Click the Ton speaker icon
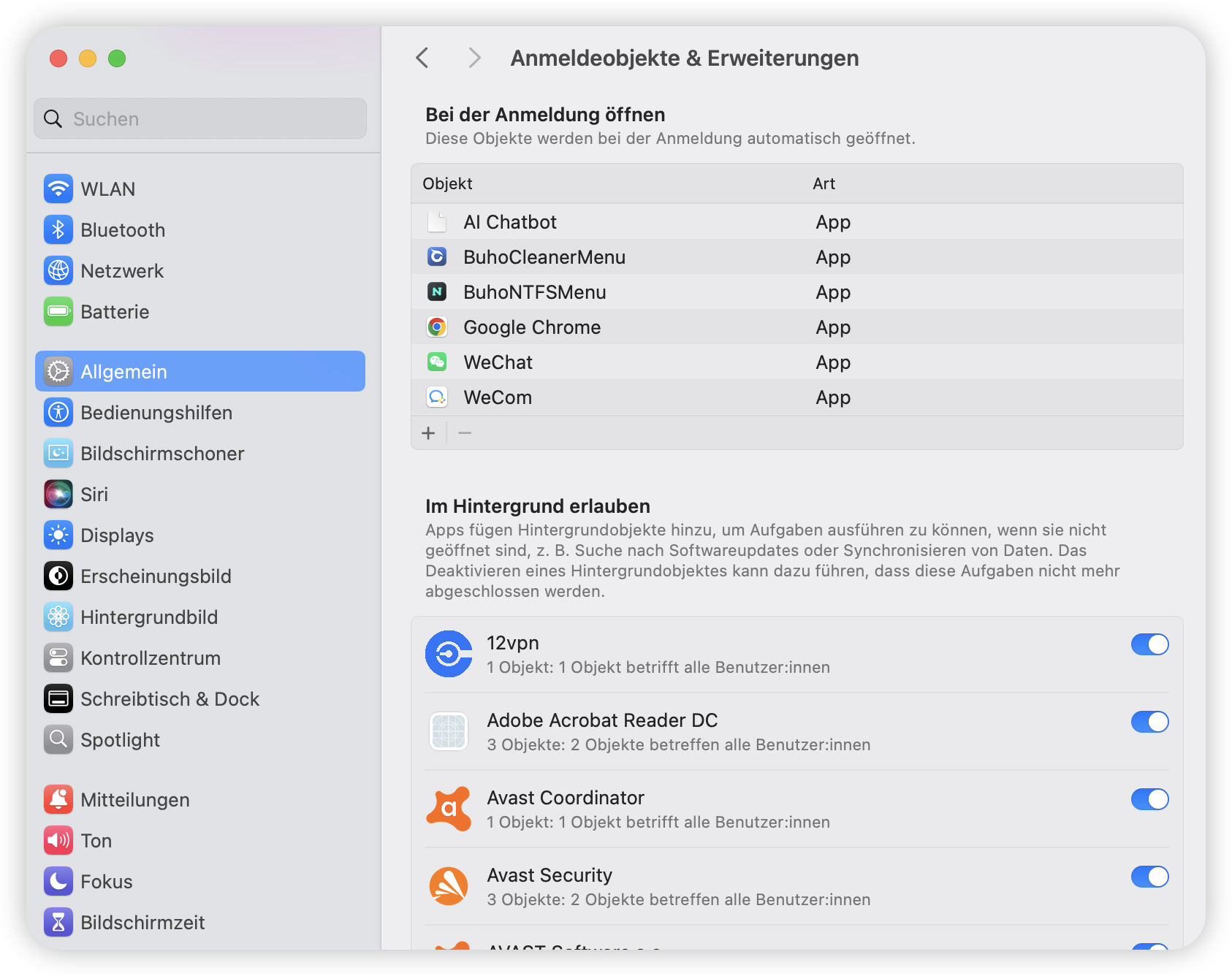1232x976 pixels. pyautogui.click(x=58, y=840)
